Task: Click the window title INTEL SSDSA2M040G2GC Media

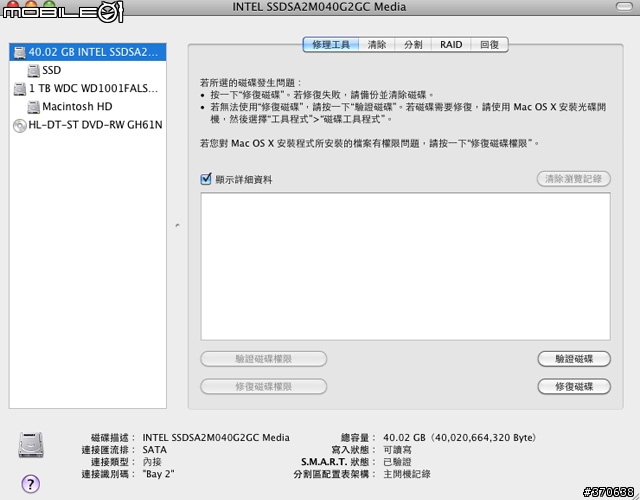Action: [x=319, y=7]
